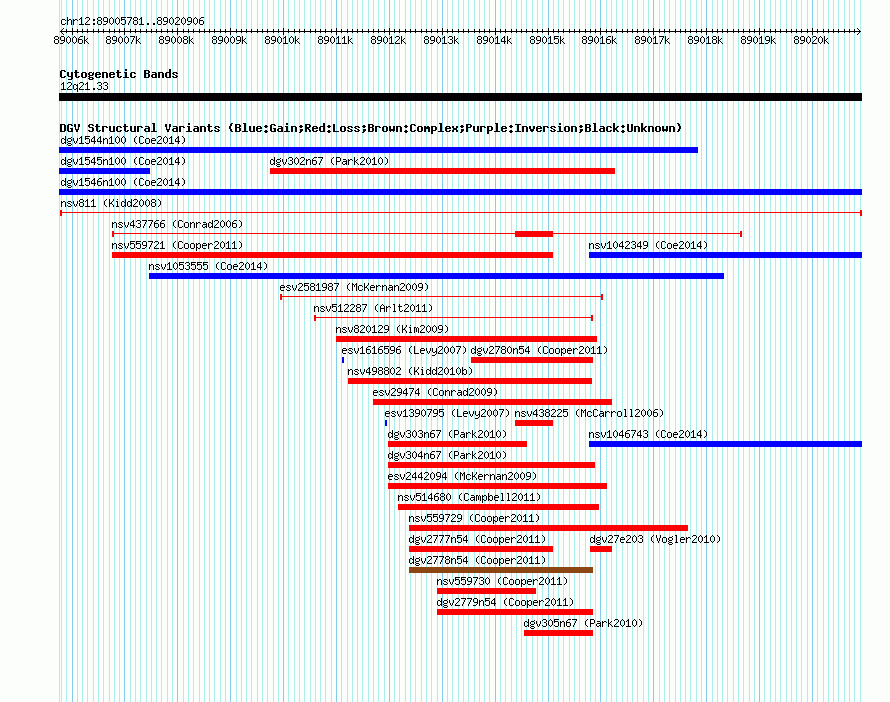Open dgv2780n54 (Cooper2011) variant
The height and width of the screenshot is (702, 890).
[x=539, y=350]
